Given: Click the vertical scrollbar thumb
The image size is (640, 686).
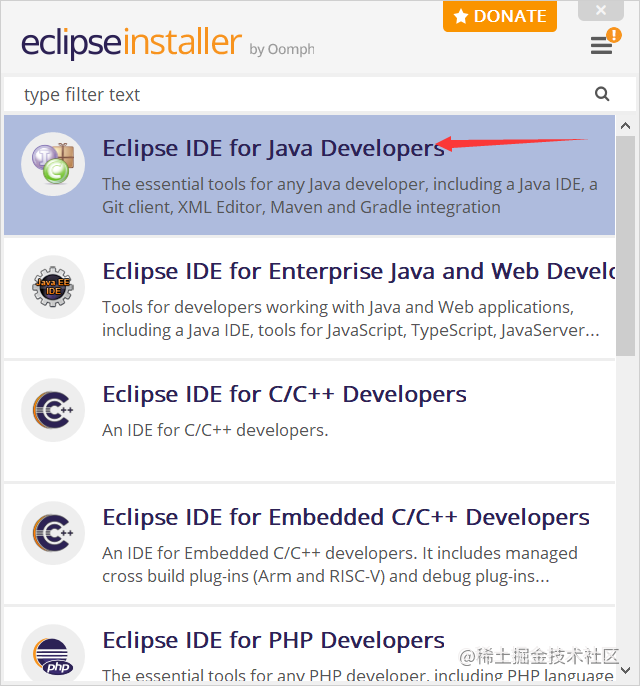Looking at the screenshot, I should coord(626,246).
